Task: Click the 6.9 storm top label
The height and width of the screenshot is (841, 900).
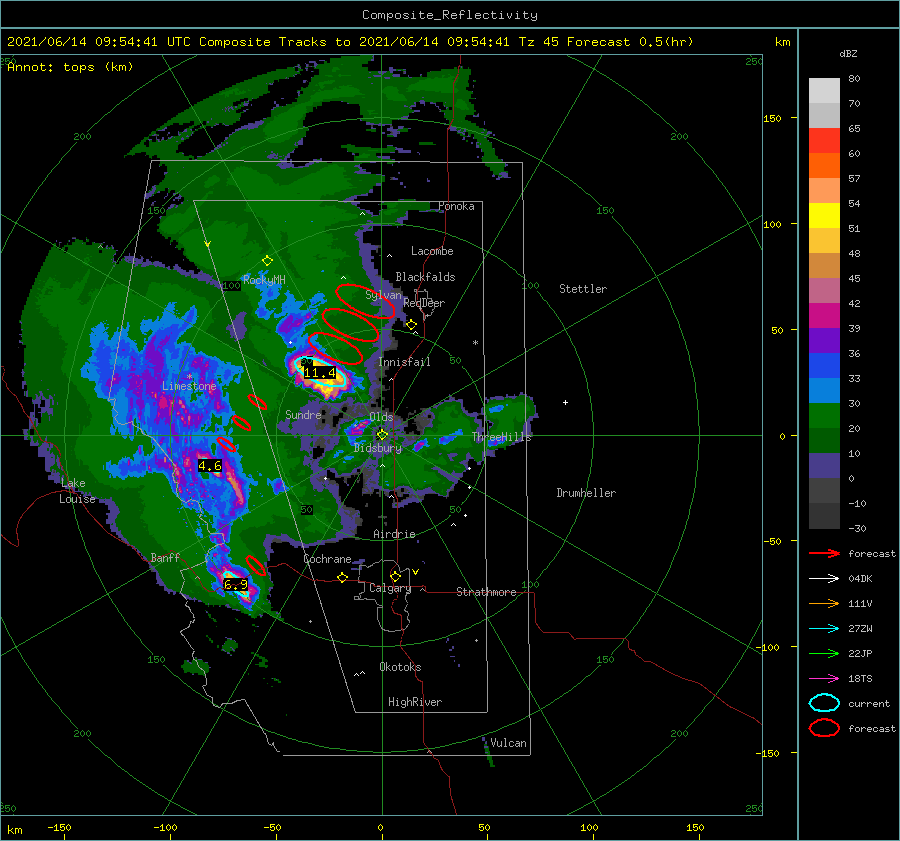Action: (236, 584)
